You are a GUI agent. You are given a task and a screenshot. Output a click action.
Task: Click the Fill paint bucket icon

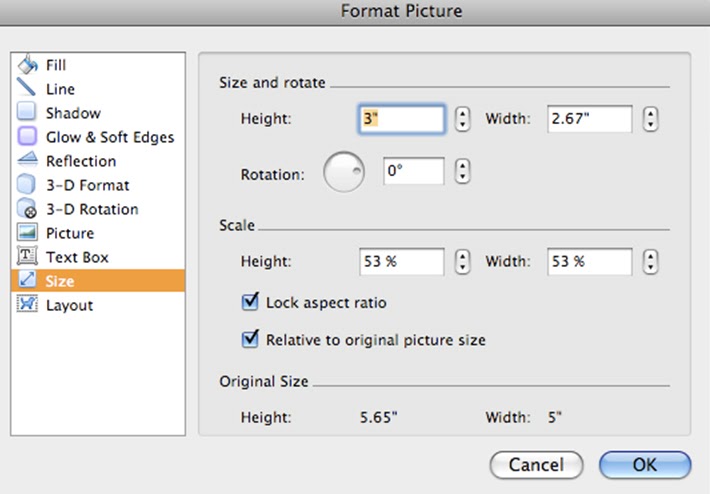[28, 65]
